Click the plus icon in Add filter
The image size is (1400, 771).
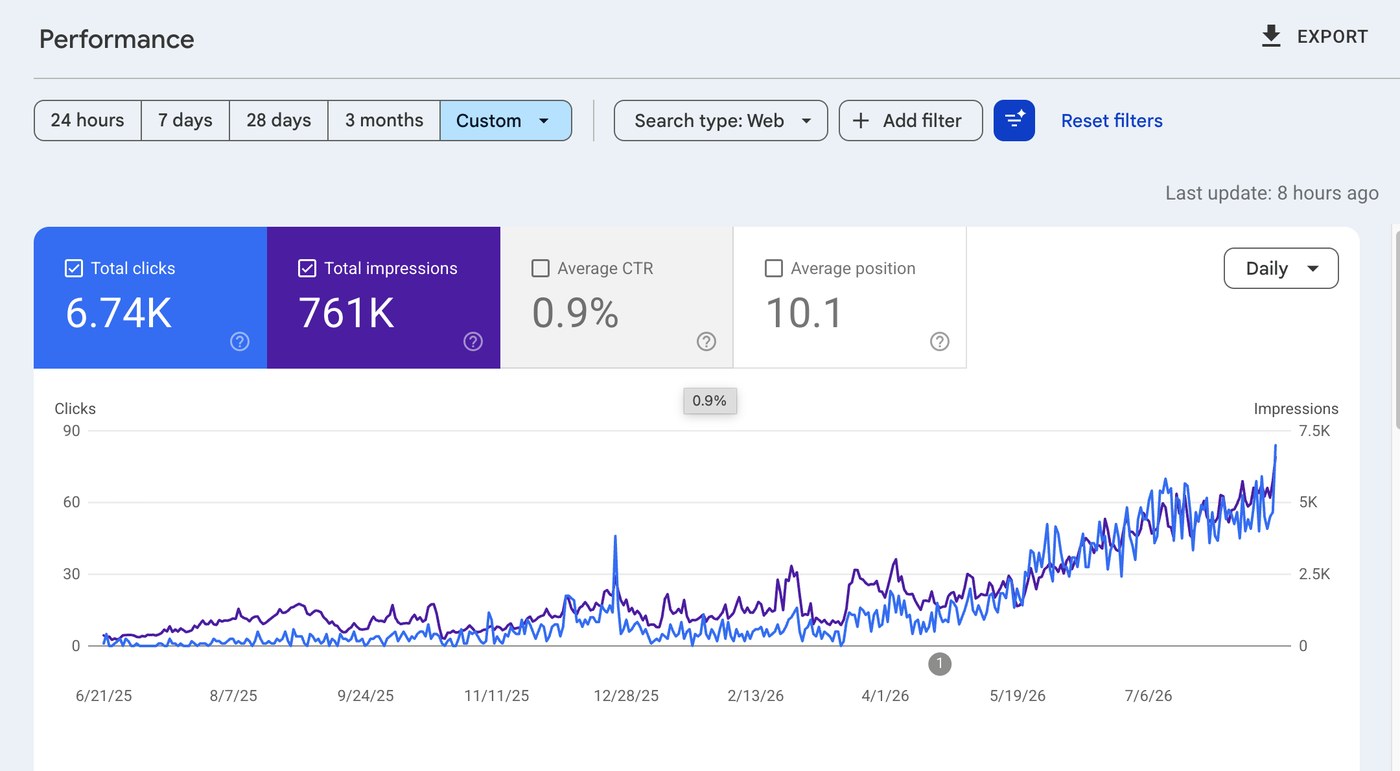pos(861,120)
